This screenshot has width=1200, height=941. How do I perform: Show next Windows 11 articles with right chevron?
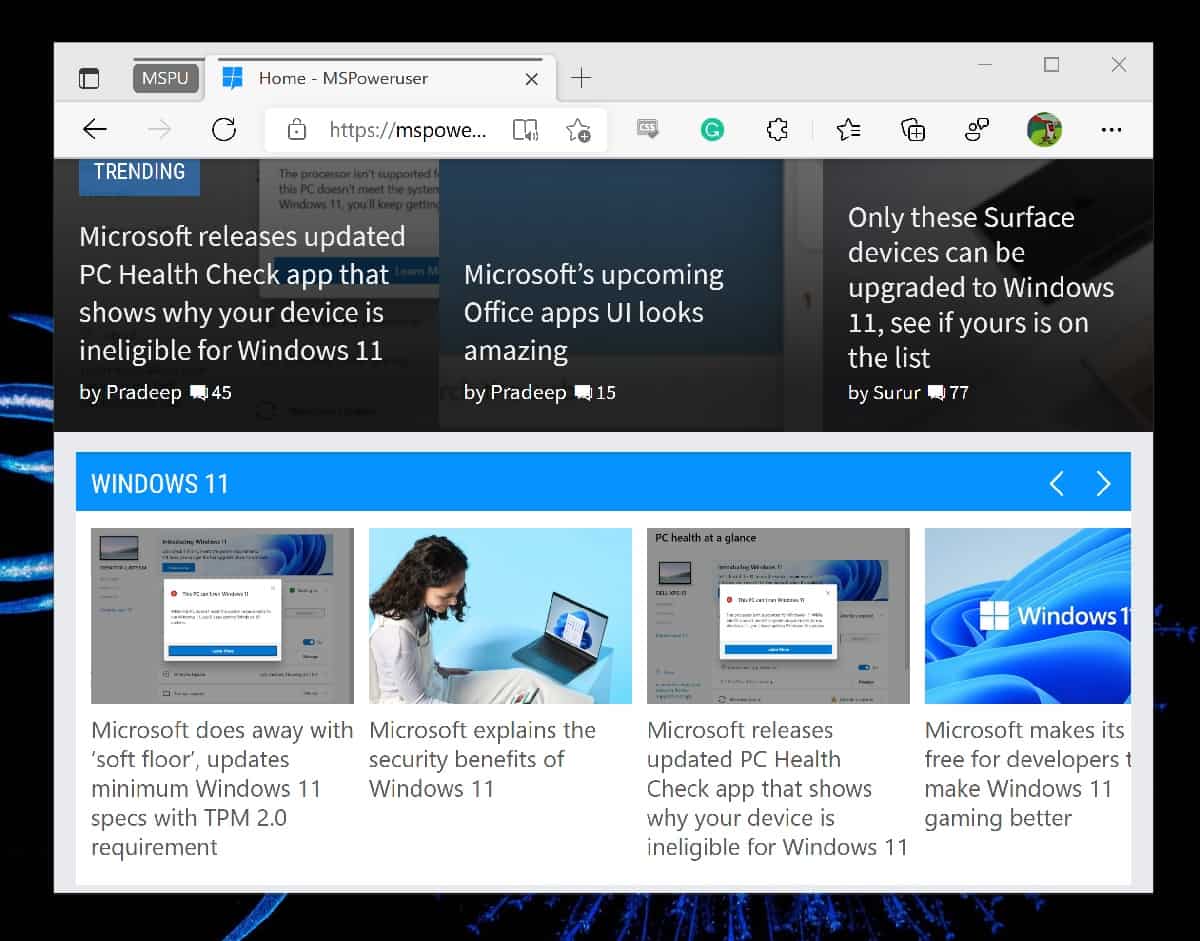(x=1103, y=484)
